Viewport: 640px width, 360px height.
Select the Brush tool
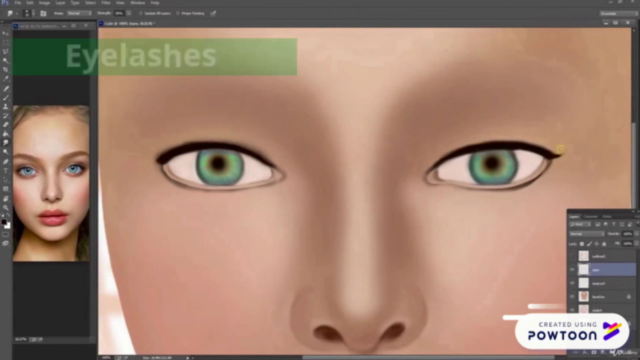[x=6, y=98]
